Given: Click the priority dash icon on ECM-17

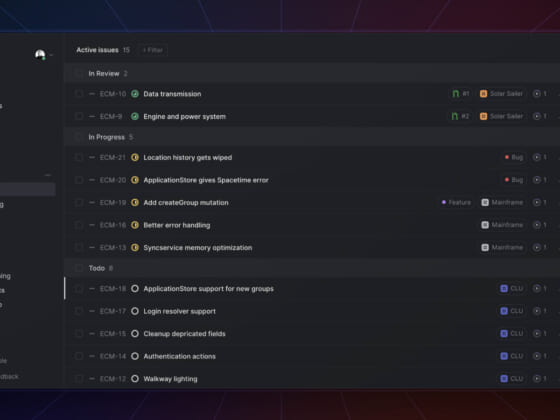Looking at the screenshot, I should 92,311.
